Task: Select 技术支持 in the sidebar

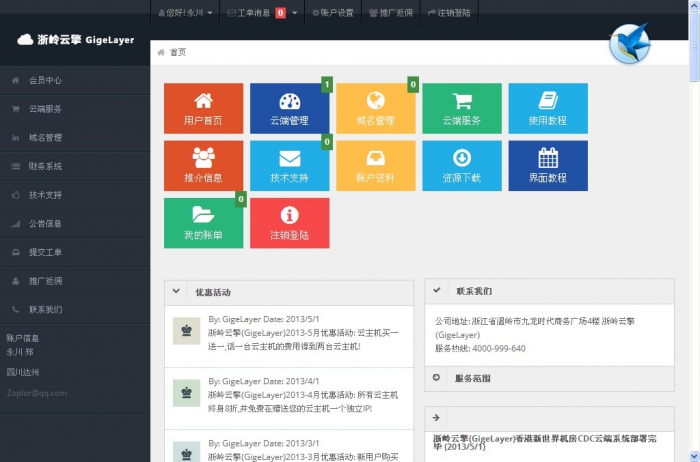Action: [x=75, y=195]
